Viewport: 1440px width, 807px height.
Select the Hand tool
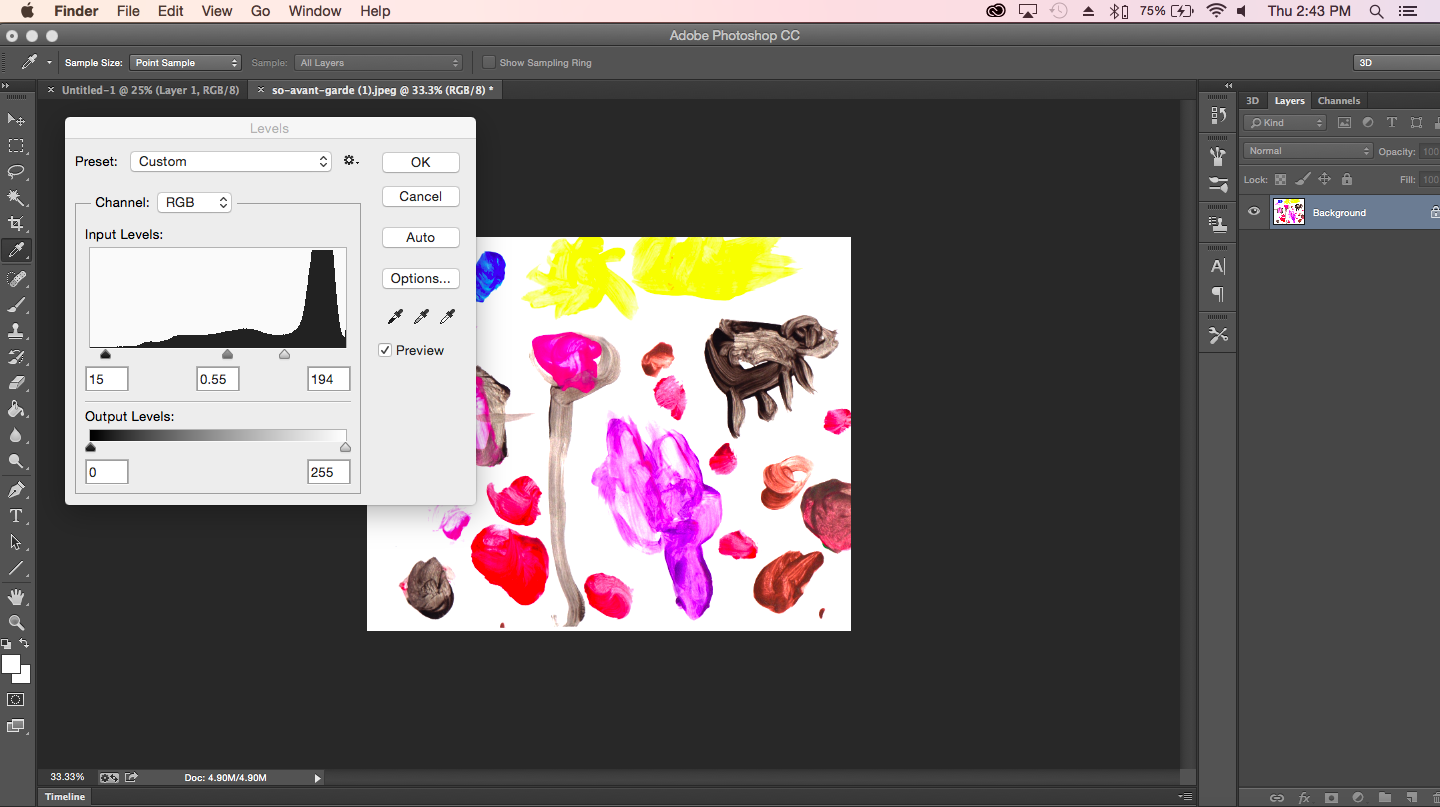pyautogui.click(x=16, y=597)
